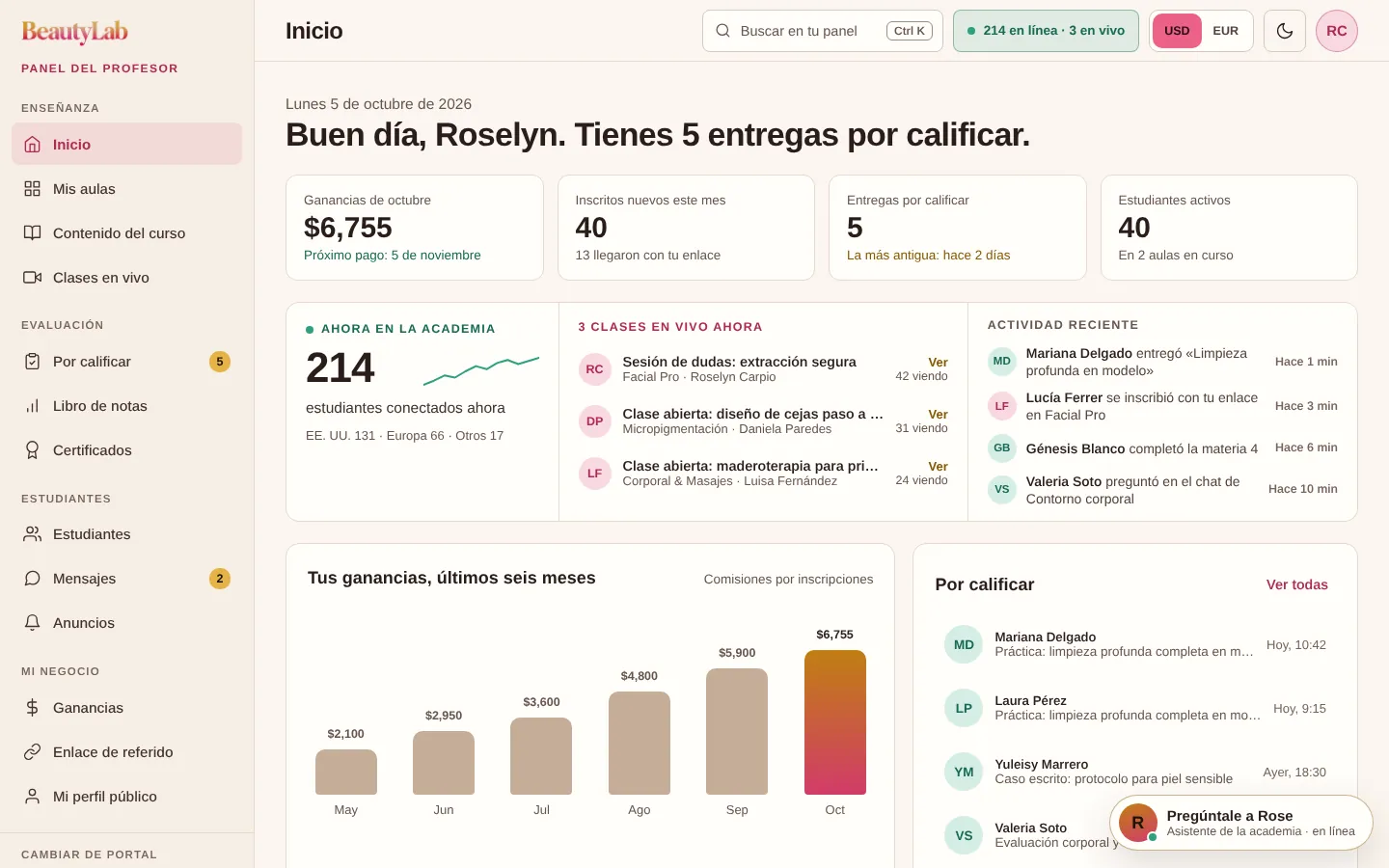Open Mariana Delgado's submission to grade
The width and height of the screenshot is (1389, 868).
pos(1135,644)
